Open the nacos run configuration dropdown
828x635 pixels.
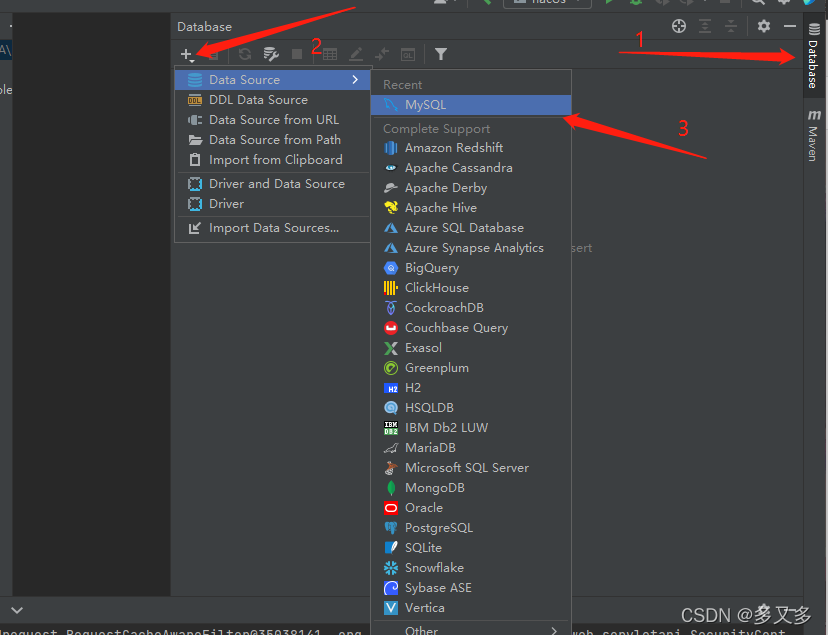point(547,3)
